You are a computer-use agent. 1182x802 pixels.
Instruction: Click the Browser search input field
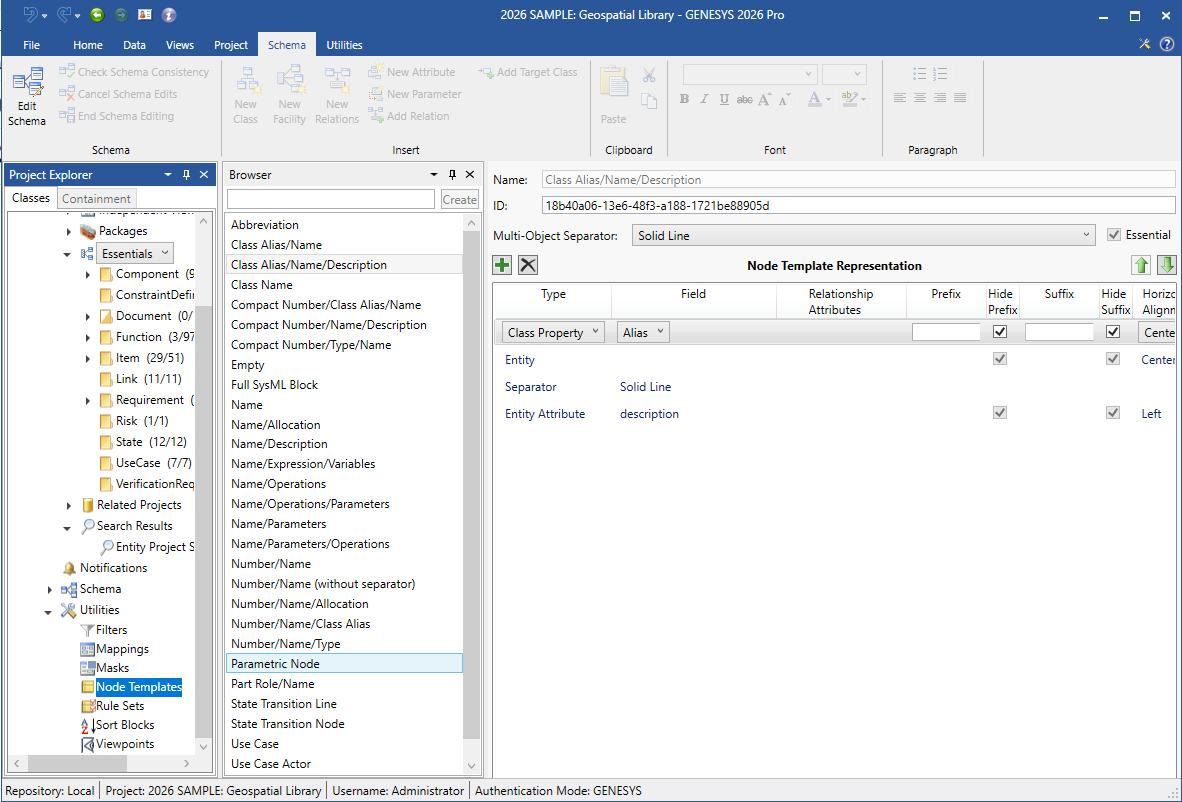[x=331, y=199]
